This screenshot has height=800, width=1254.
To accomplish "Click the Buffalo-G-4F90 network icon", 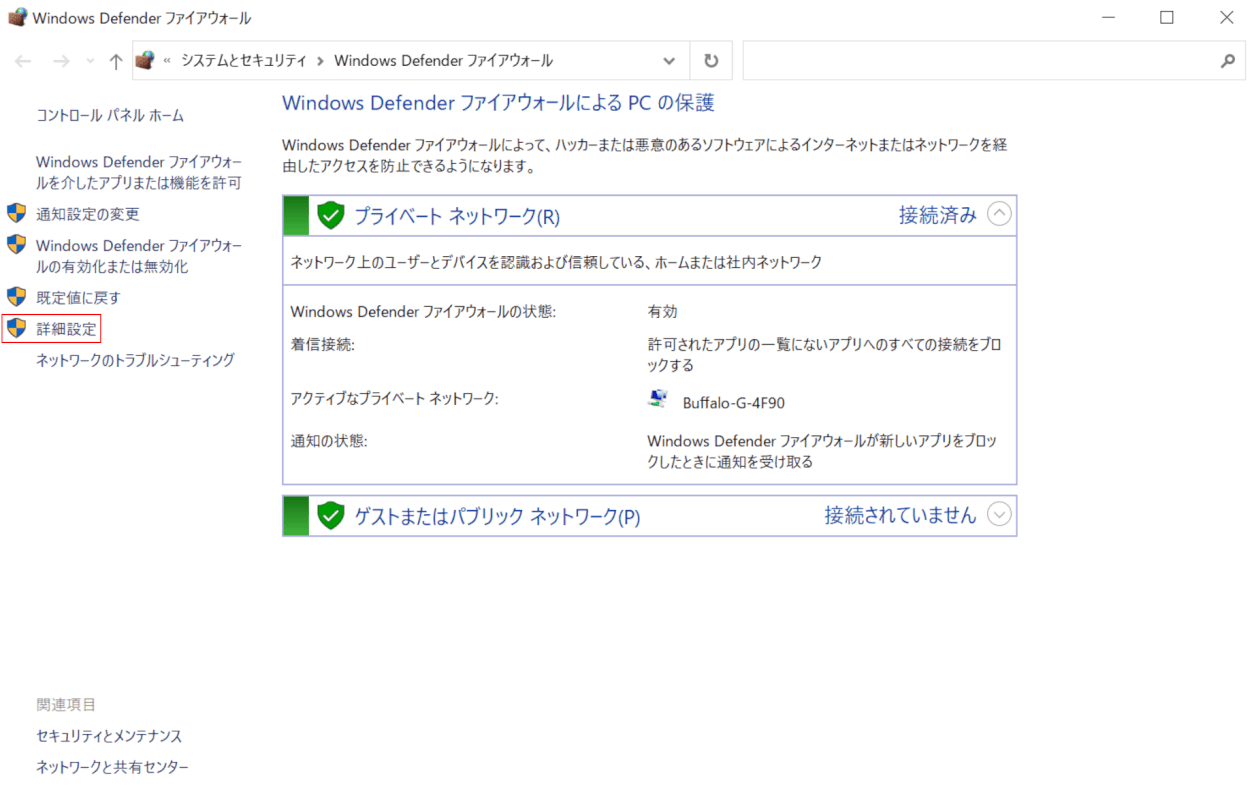I will (658, 400).
